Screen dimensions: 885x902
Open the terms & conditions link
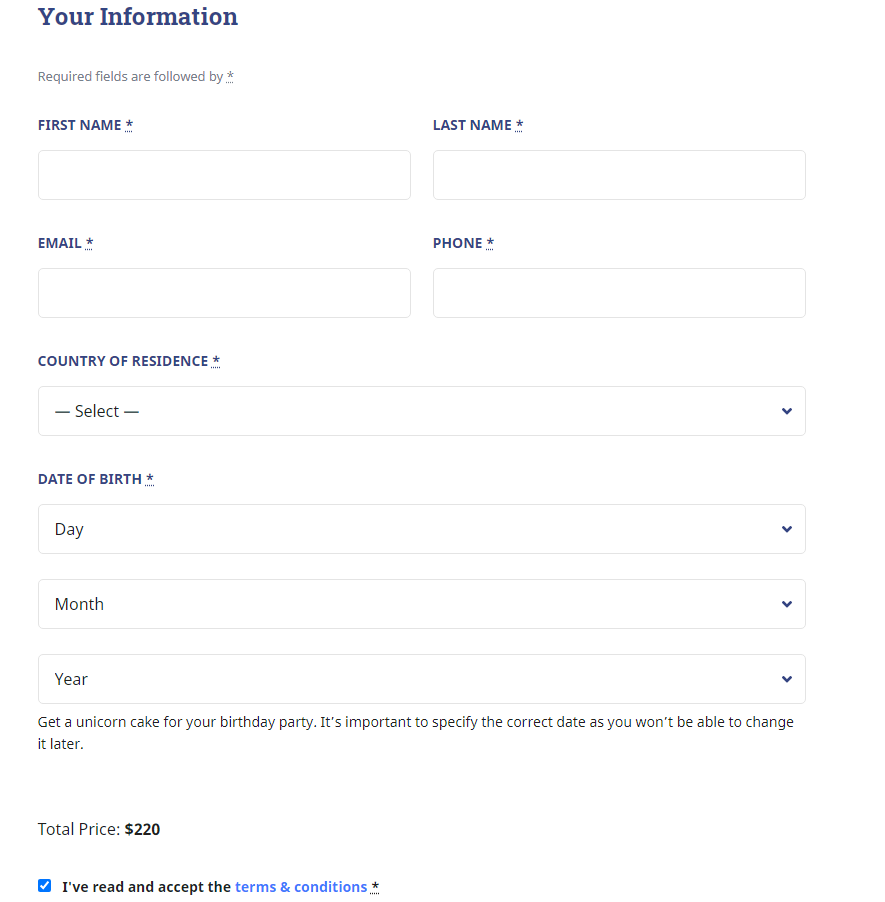coord(301,886)
